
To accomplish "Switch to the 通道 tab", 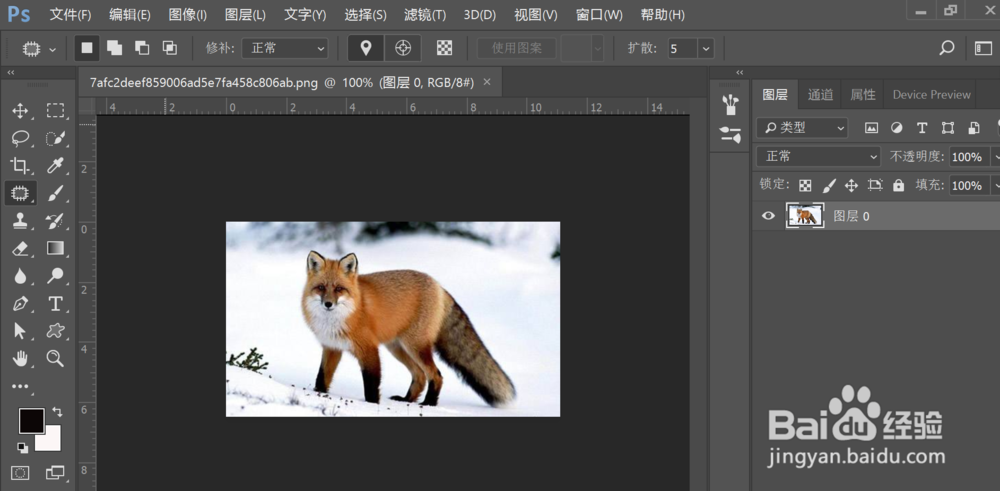I will [820, 95].
